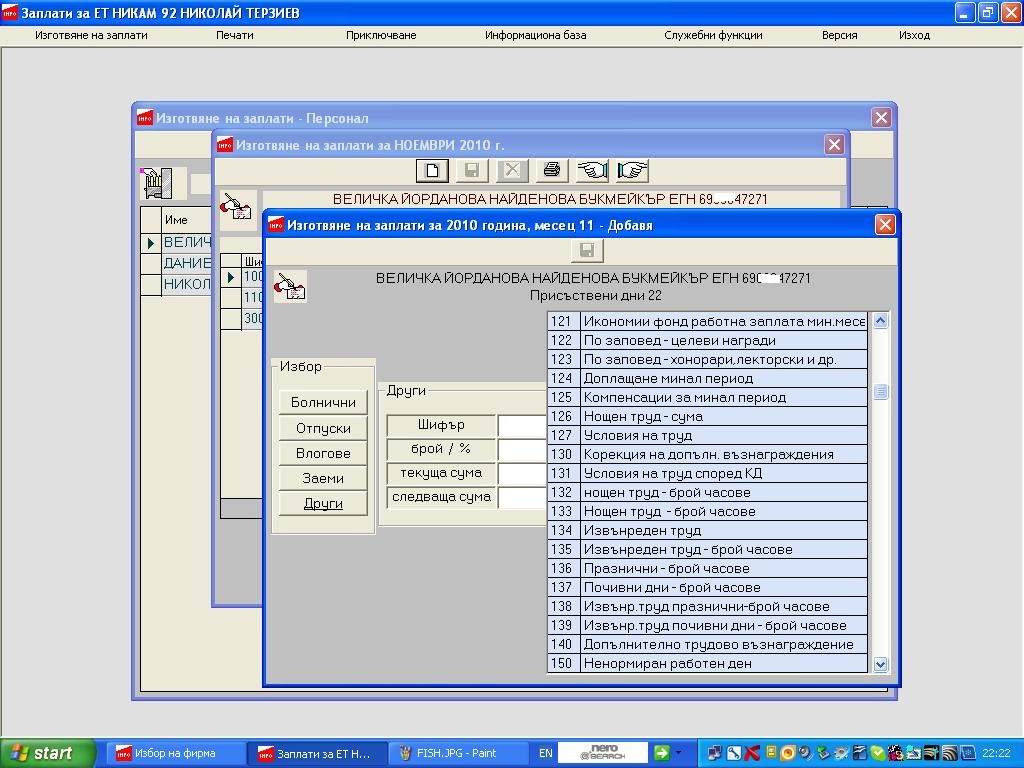Click the брой / % input field
This screenshot has height=768, width=1024.
point(522,449)
